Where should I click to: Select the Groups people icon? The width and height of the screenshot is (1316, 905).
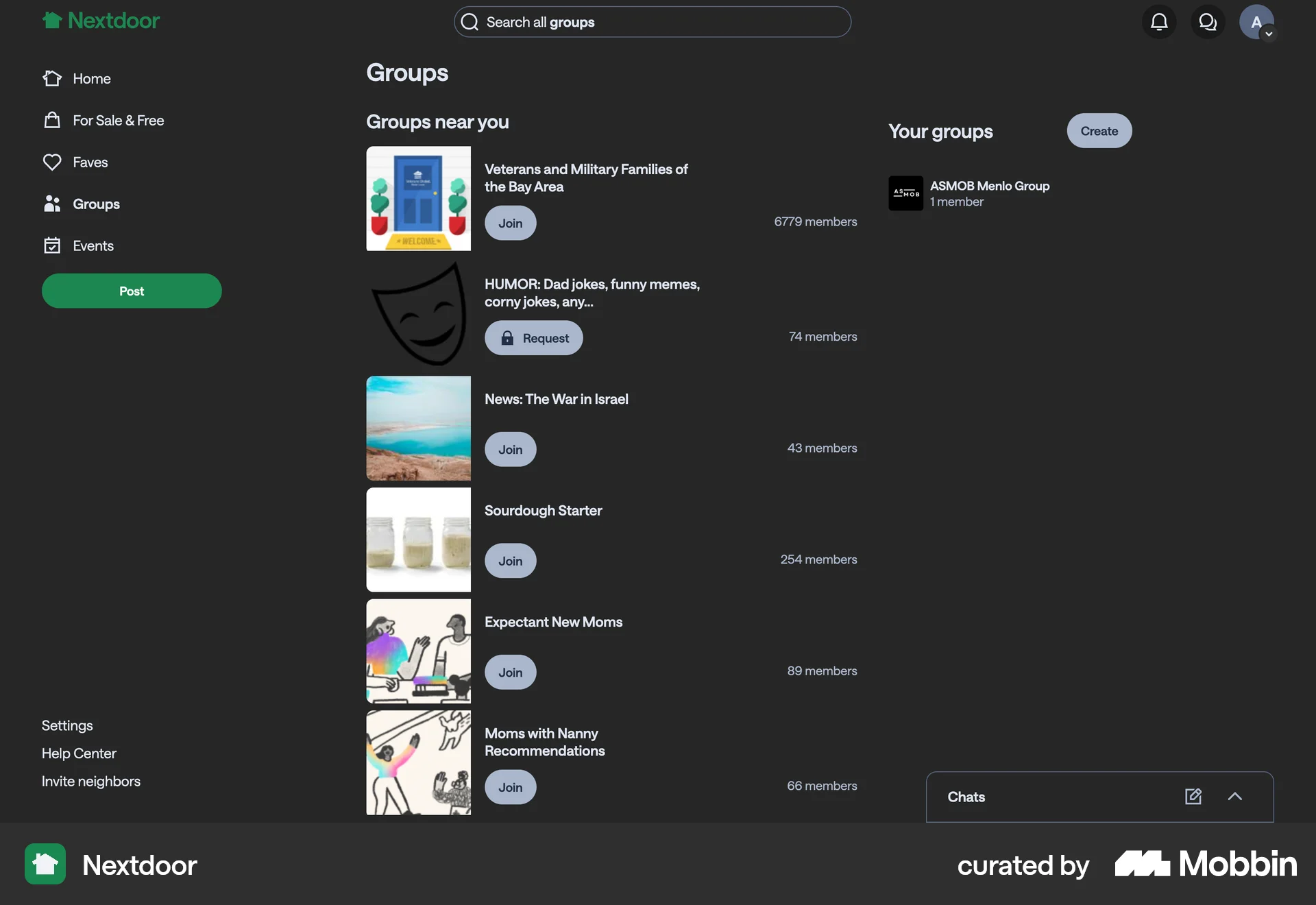point(52,204)
